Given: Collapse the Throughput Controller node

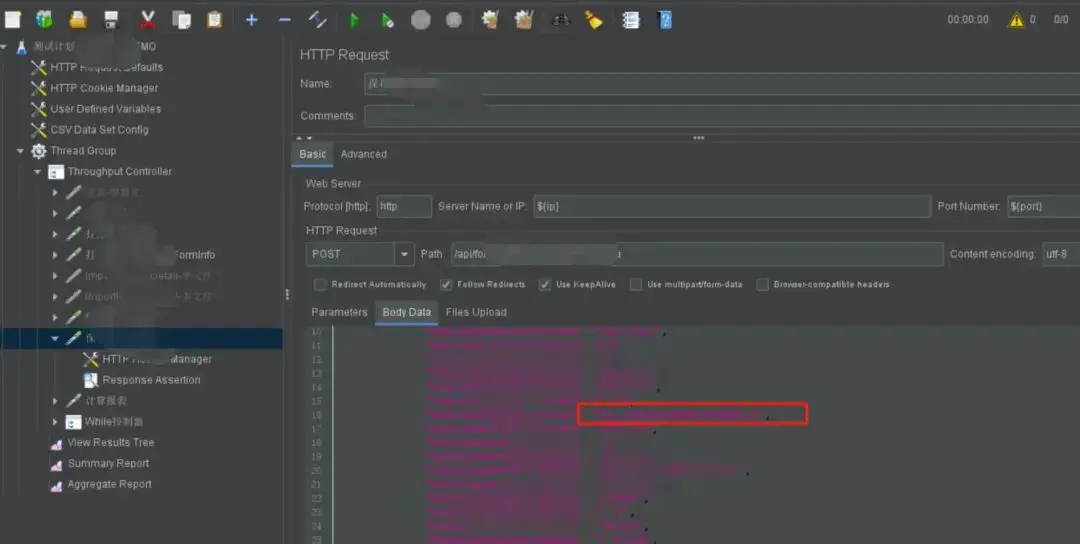Looking at the screenshot, I should tap(37, 171).
